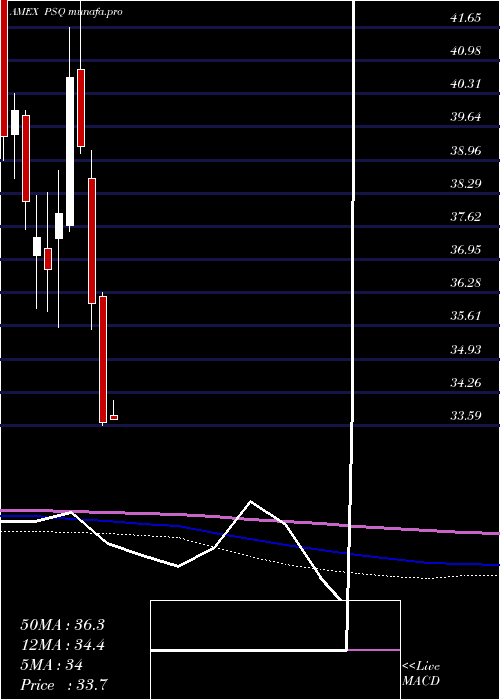500x700 pixels.
Task: Click the 38.29 price axis label
Action: (x=465, y=183)
